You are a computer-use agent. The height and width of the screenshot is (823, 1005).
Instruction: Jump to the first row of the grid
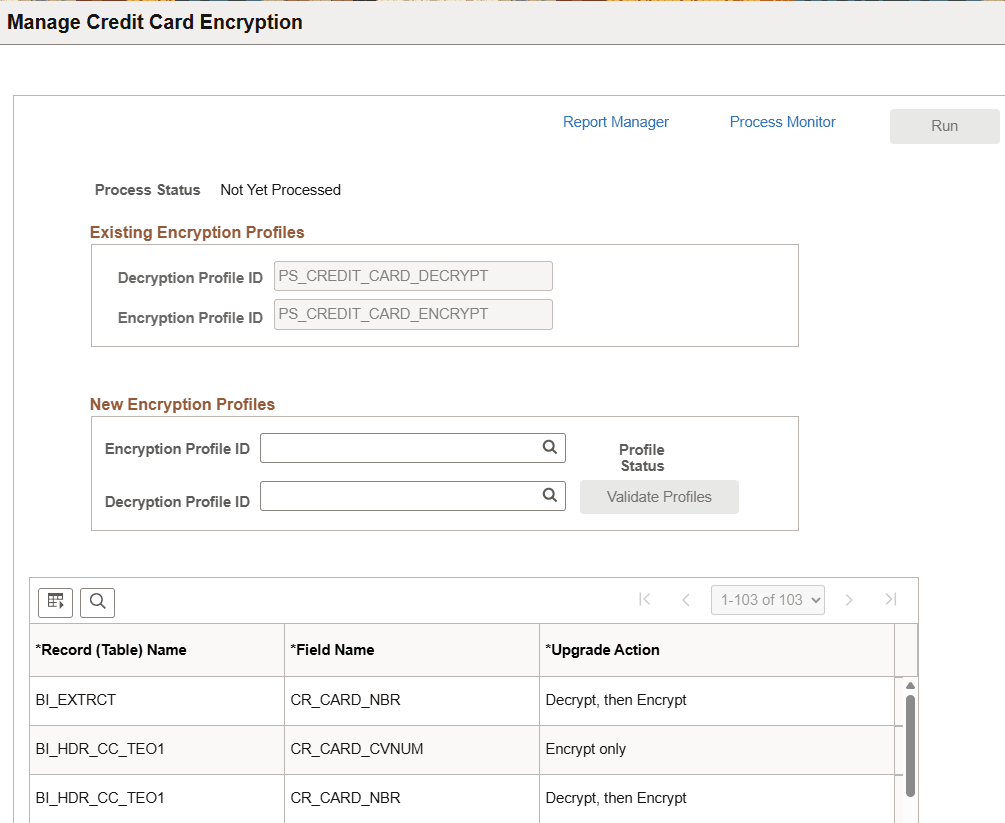645,599
